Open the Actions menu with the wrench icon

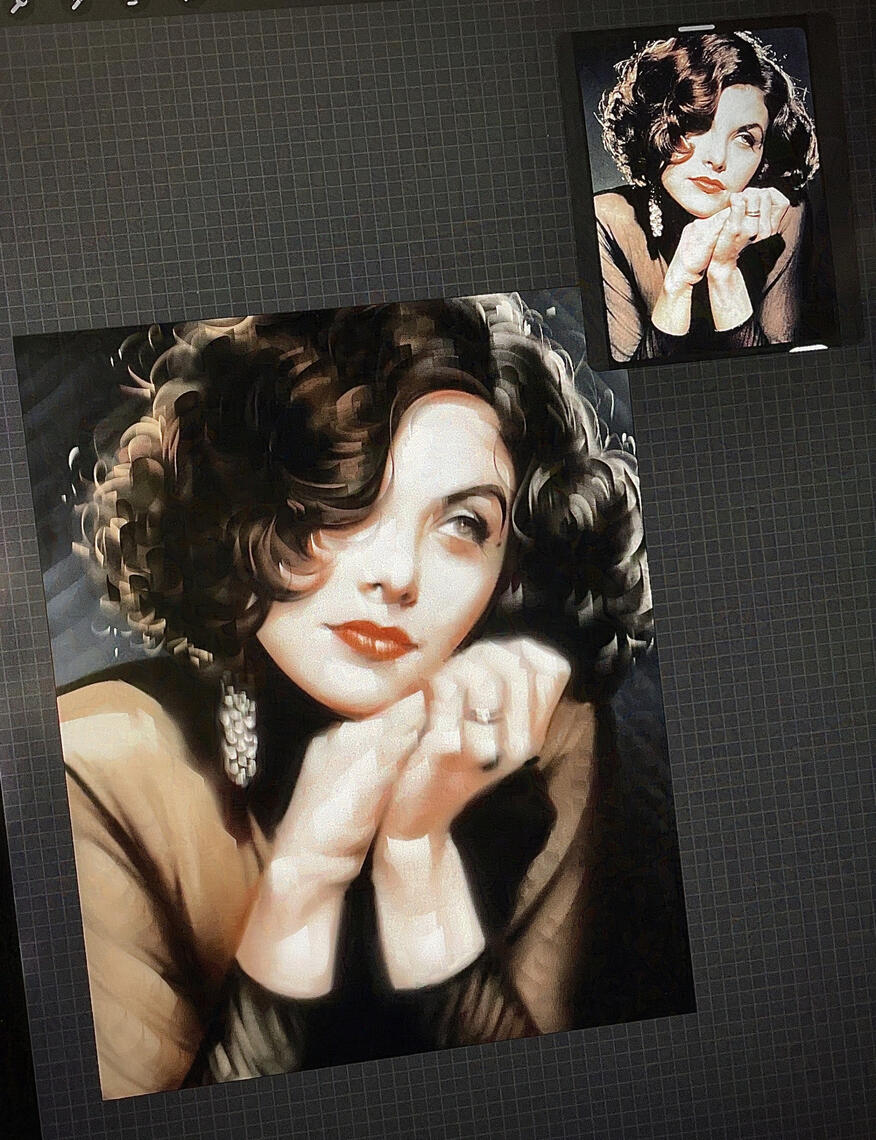18,6
